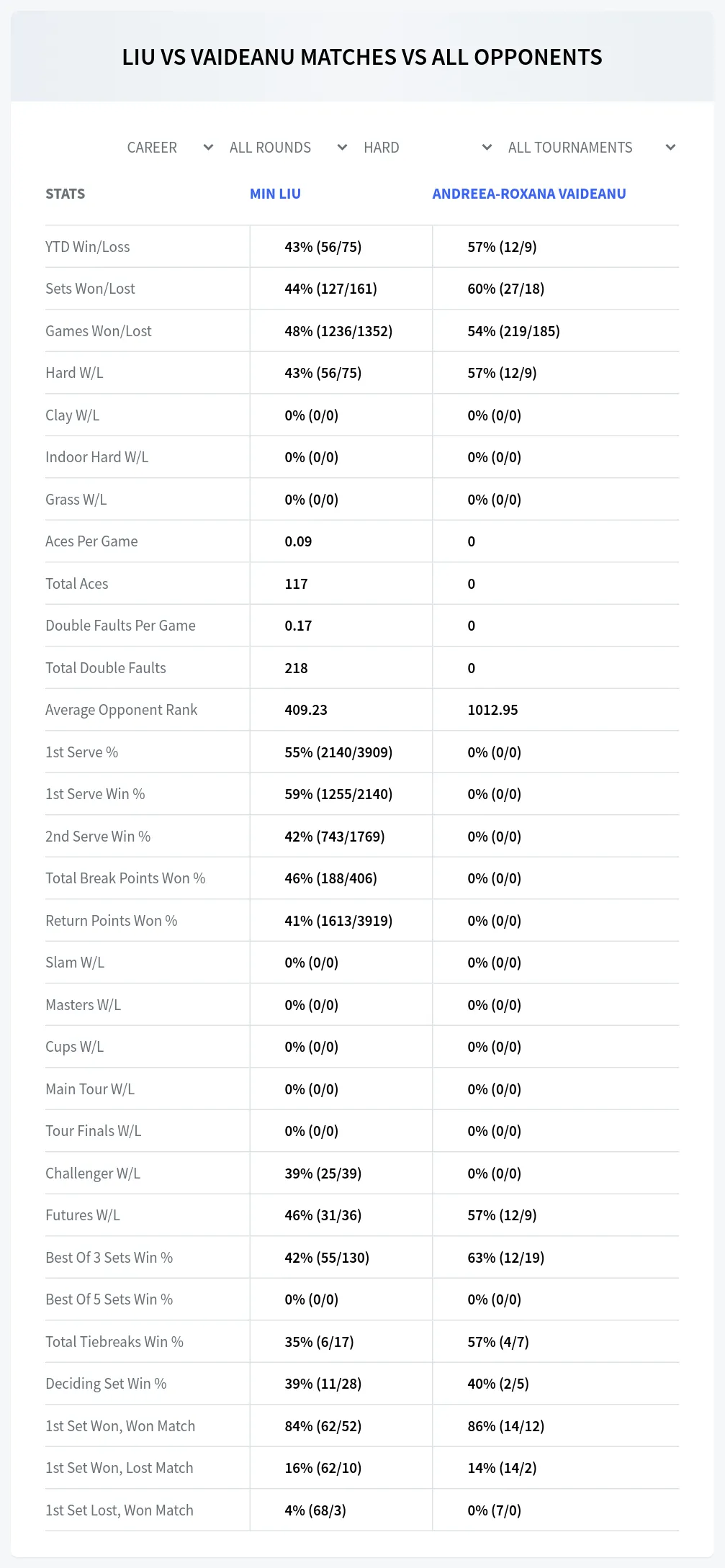Click Vaideanu's 1012.95 opponent rank value
This screenshot has width=725, height=1568.
point(492,710)
